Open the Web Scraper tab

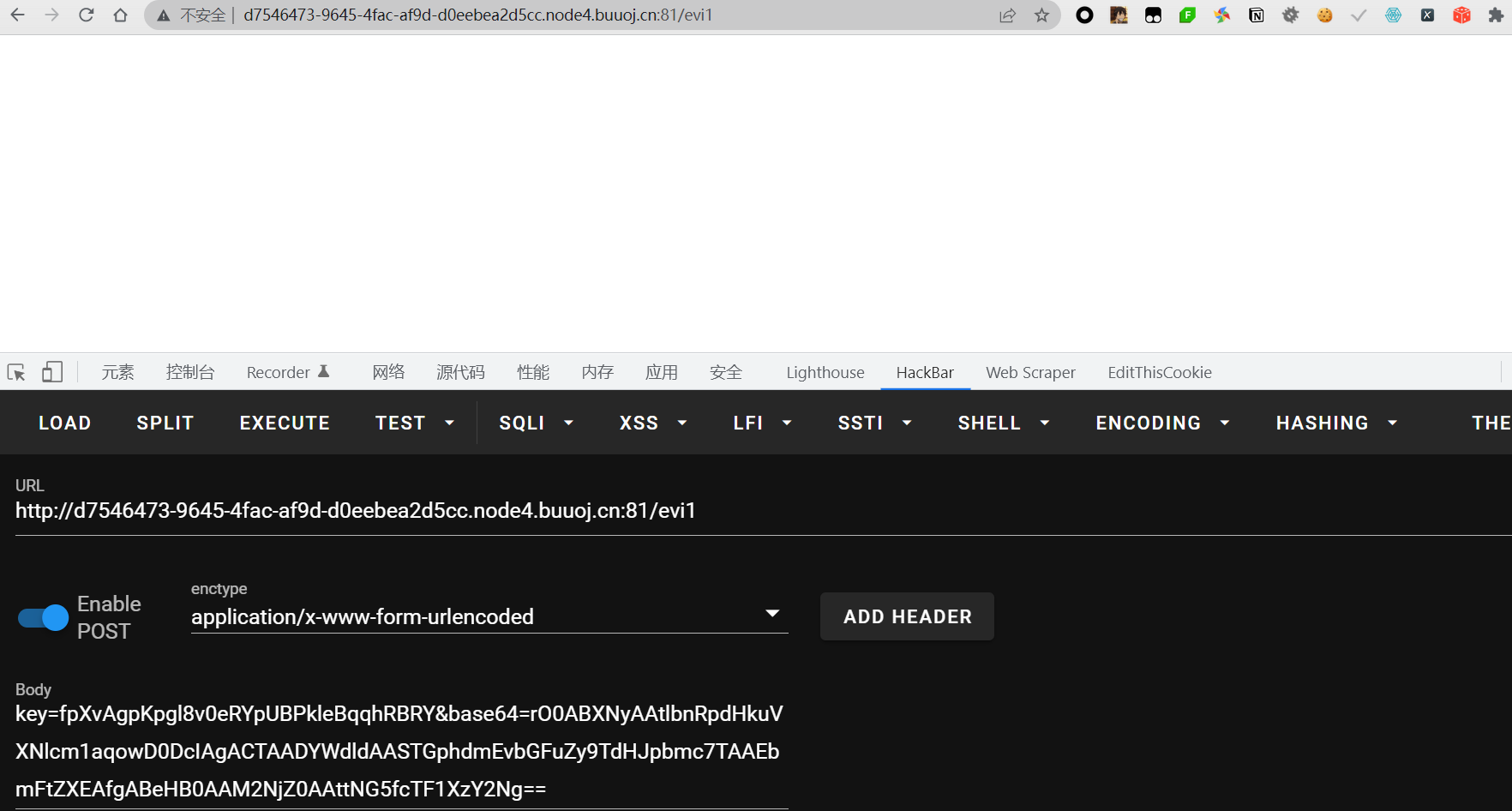(x=1030, y=372)
